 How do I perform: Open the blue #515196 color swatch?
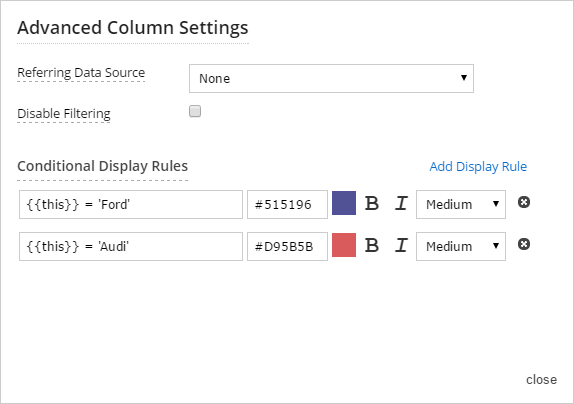344,203
